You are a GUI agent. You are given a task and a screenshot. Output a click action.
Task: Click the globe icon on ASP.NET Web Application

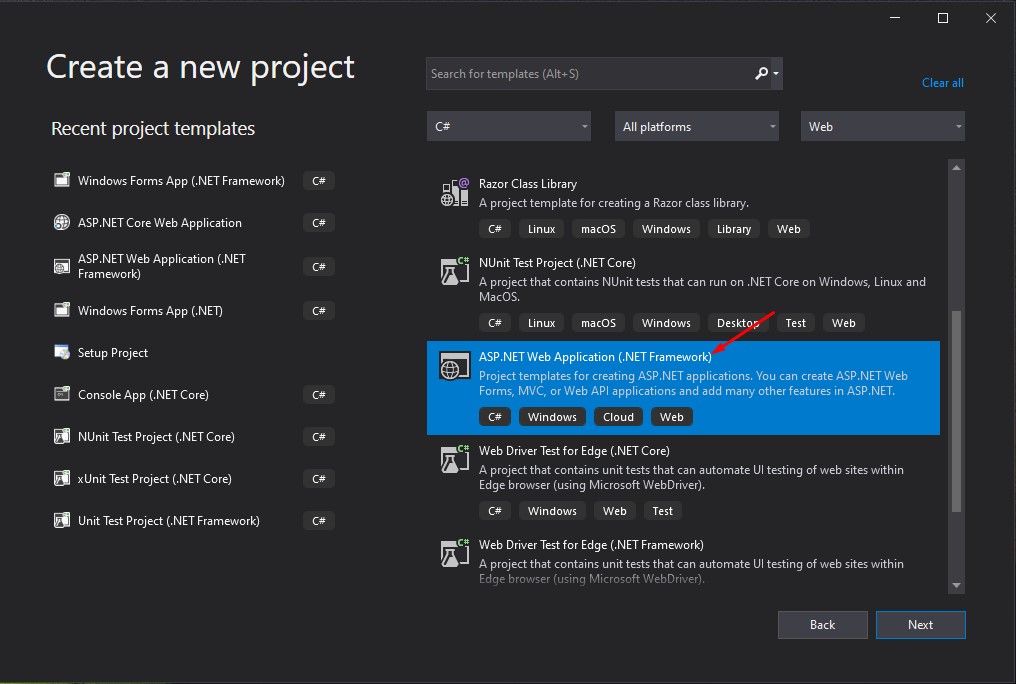453,366
